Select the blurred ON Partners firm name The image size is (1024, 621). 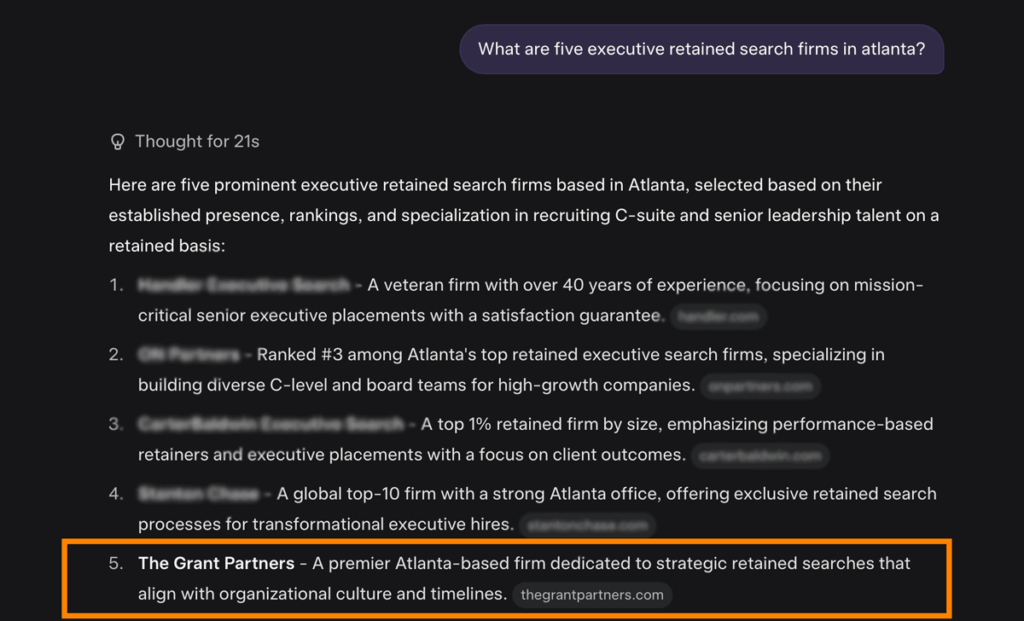pos(189,355)
